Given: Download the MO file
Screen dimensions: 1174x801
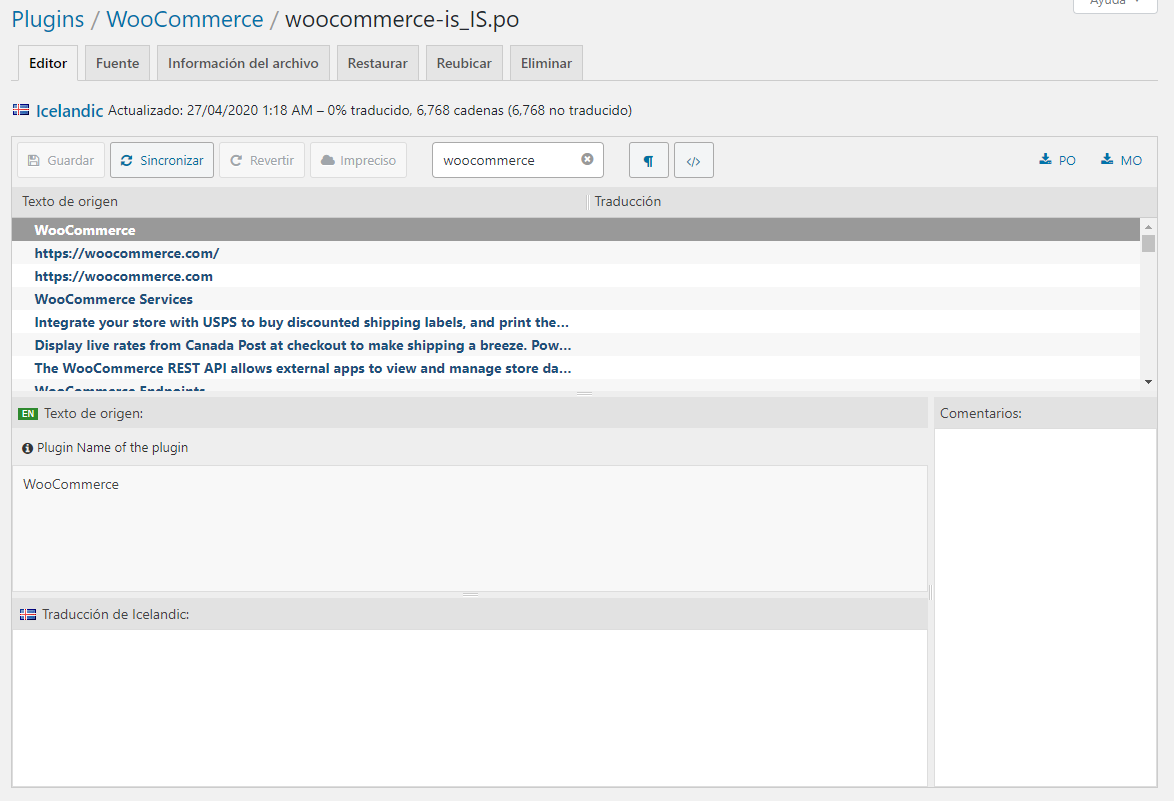Looking at the screenshot, I should 1121,160.
